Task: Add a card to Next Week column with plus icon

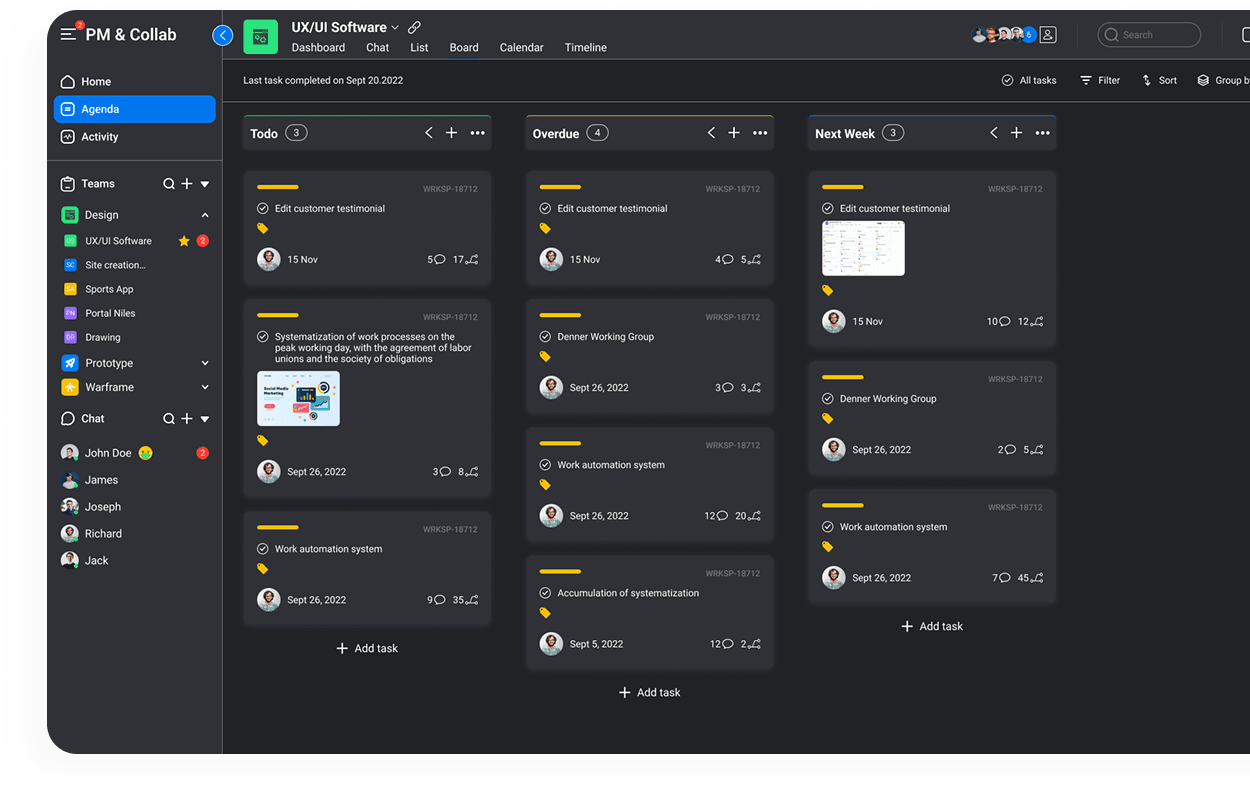Action: [x=1016, y=133]
